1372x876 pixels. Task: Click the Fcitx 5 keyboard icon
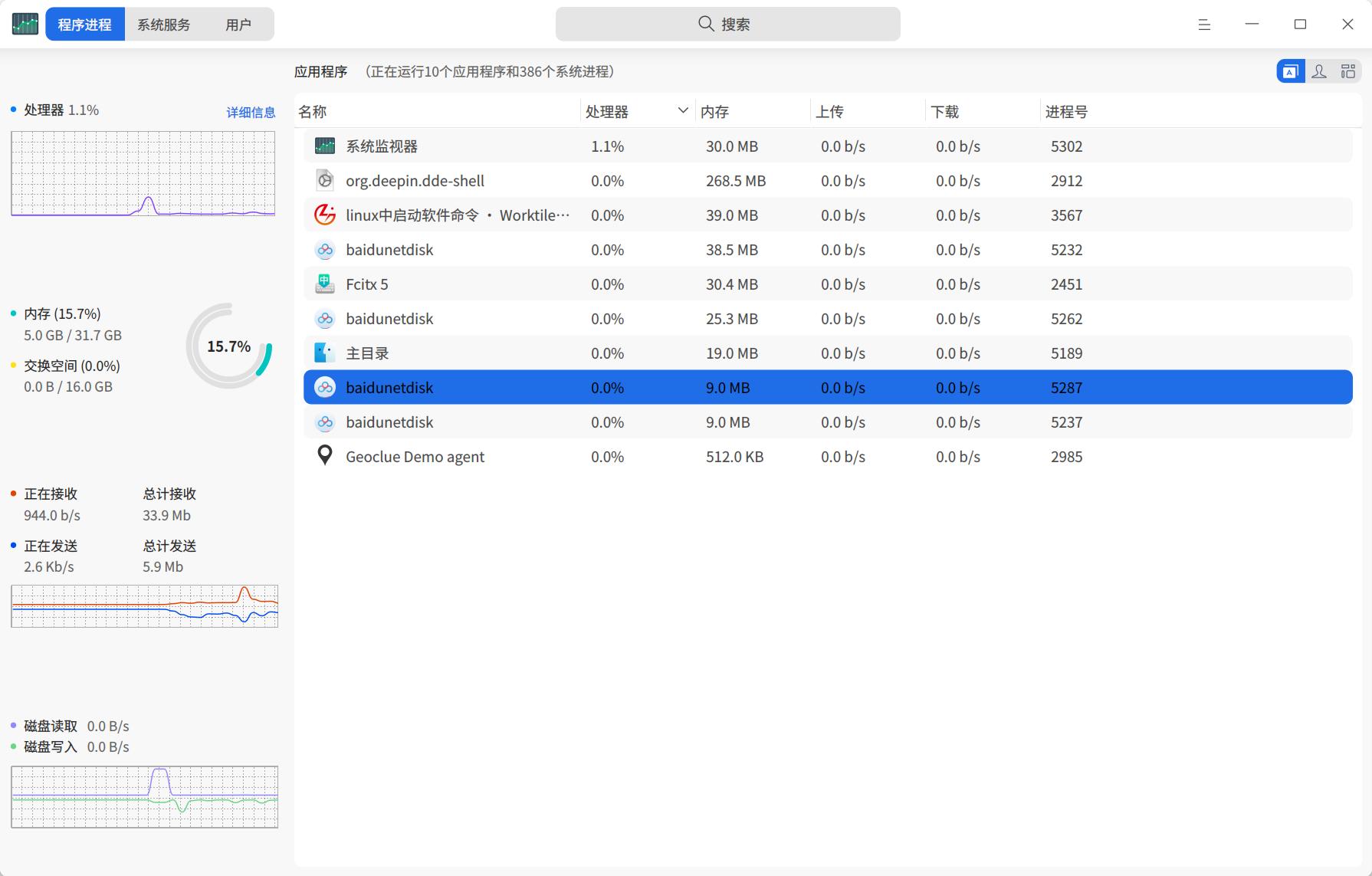point(325,284)
